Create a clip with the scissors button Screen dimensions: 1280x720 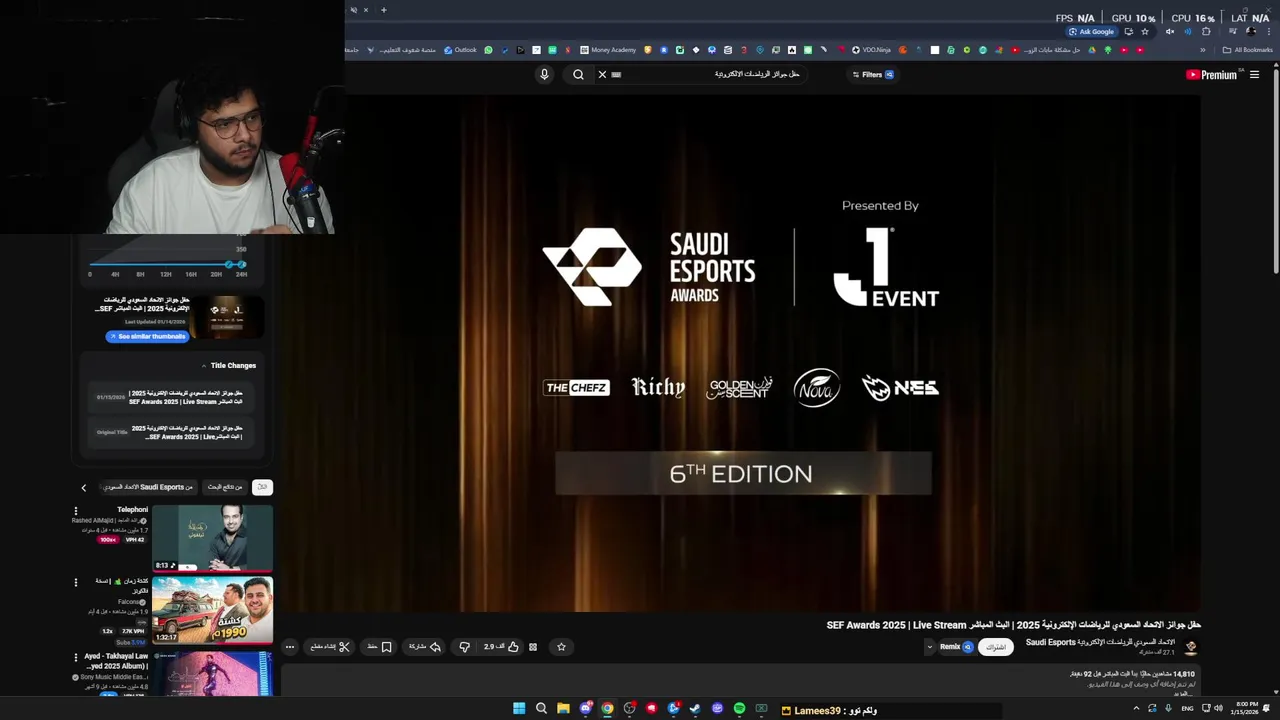pos(330,647)
